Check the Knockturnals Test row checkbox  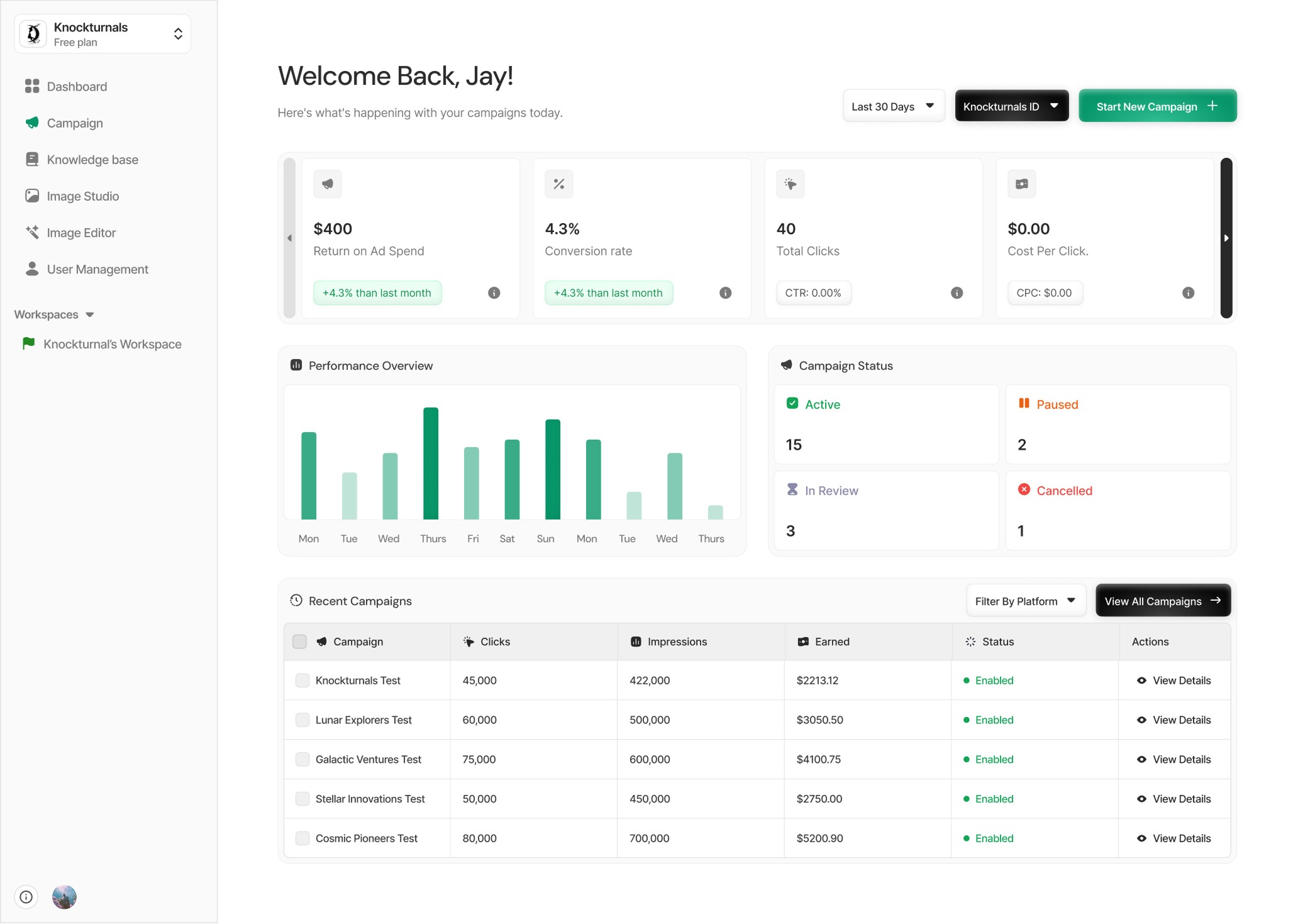pos(302,680)
